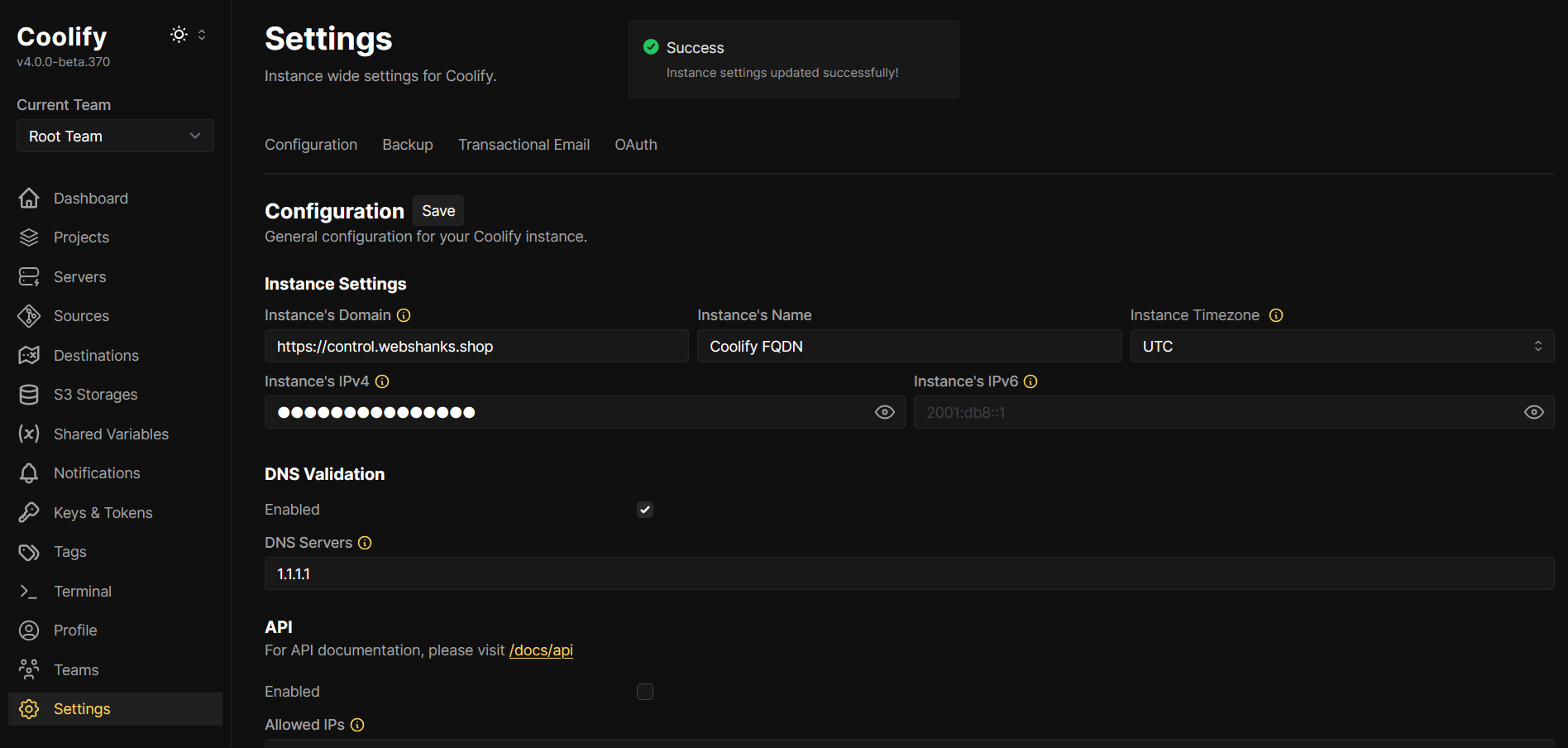The height and width of the screenshot is (748, 1568).
Task: Dismiss the Success notification toast
Action: tap(794, 60)
